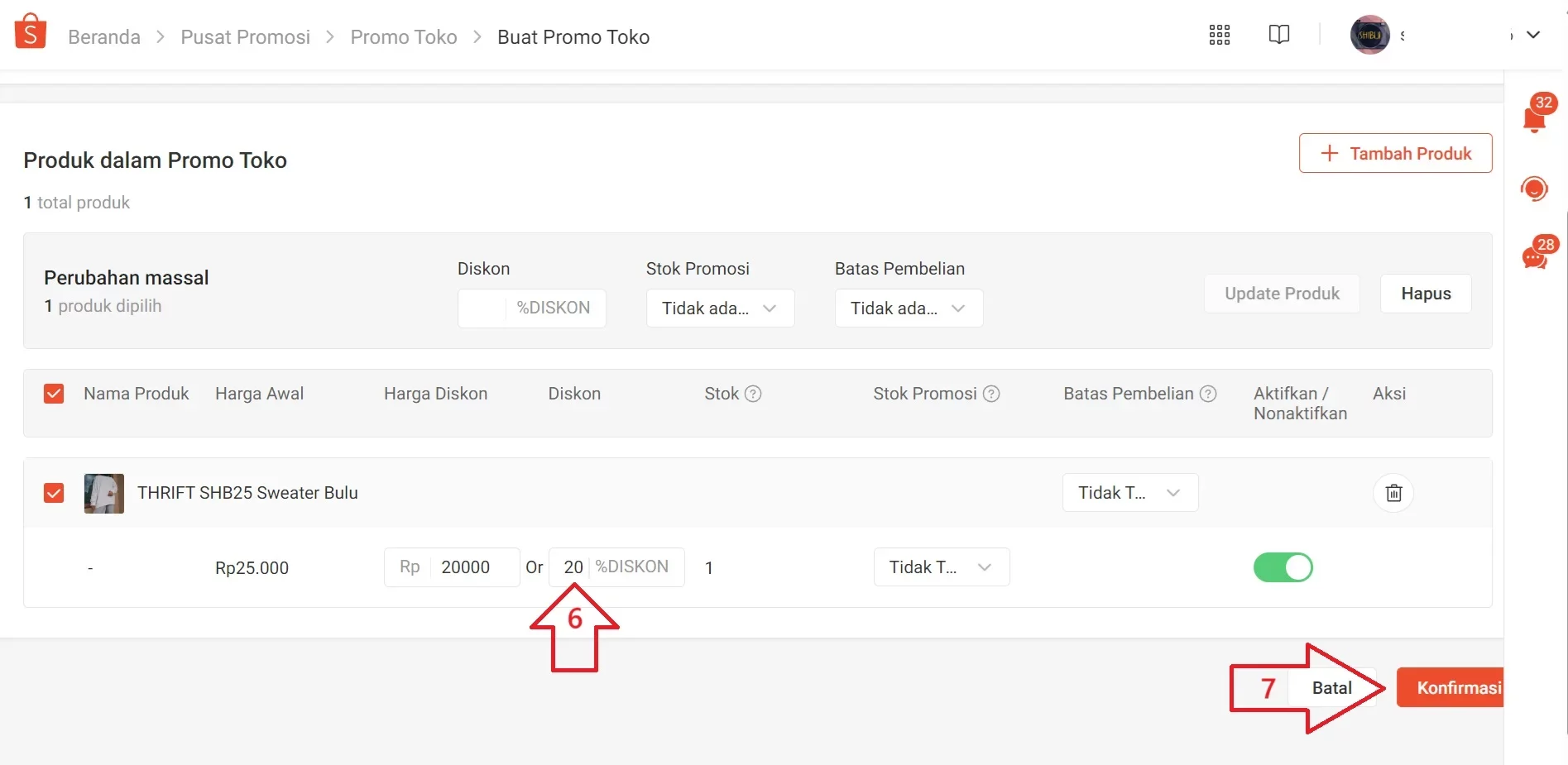Go to the Pusat Promosi breadcrumb

click(x=245, y=37)
